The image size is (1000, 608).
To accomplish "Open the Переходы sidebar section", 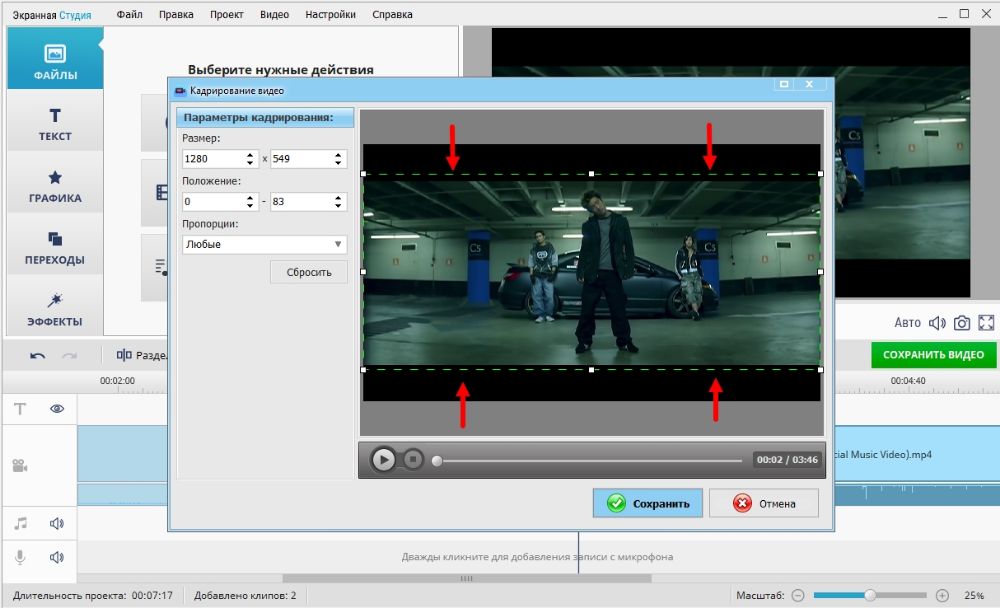I will point(55,247).
